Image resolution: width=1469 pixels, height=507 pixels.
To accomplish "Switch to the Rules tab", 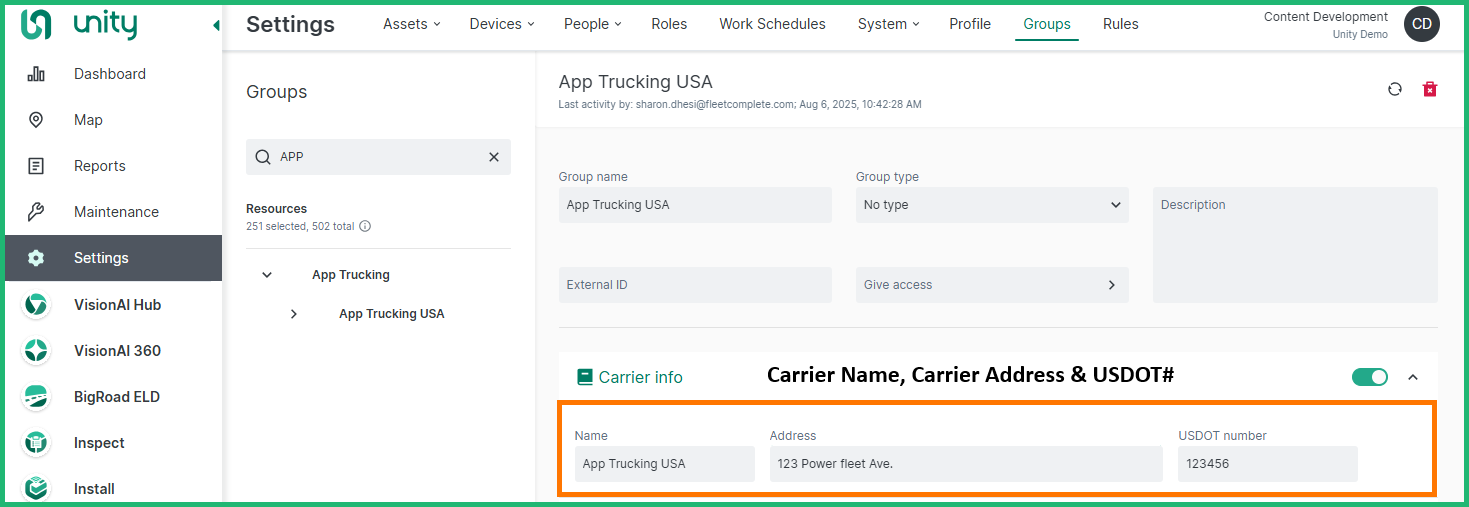I will click(x=1120, y=24).
